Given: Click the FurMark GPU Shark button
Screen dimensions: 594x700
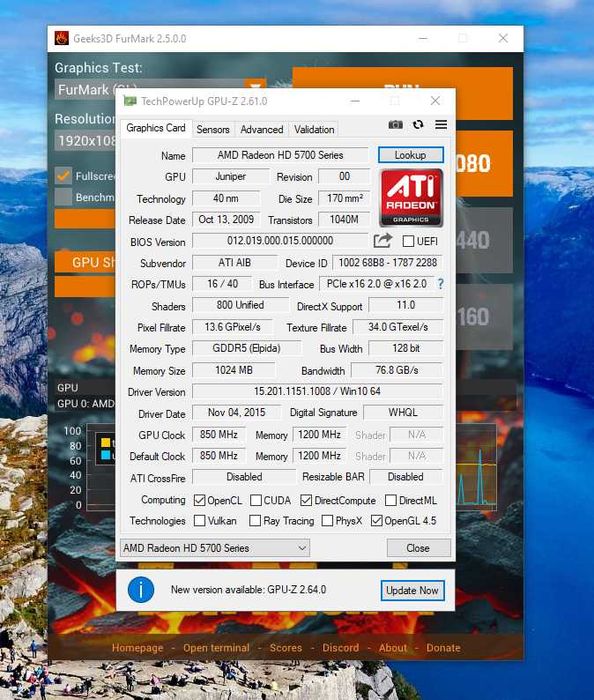Looking at the screenshot, I should coord(85,262).
